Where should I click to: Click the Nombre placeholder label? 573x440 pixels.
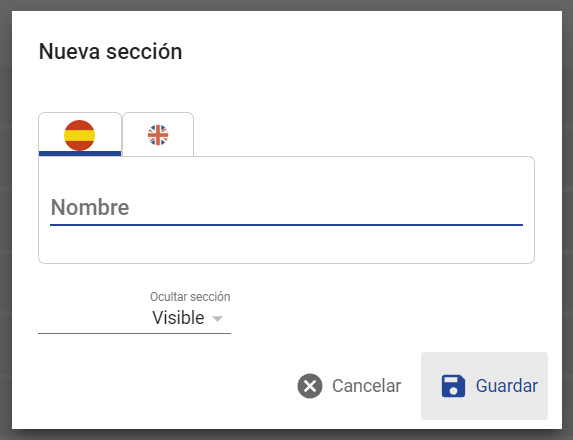click(90, 207)
